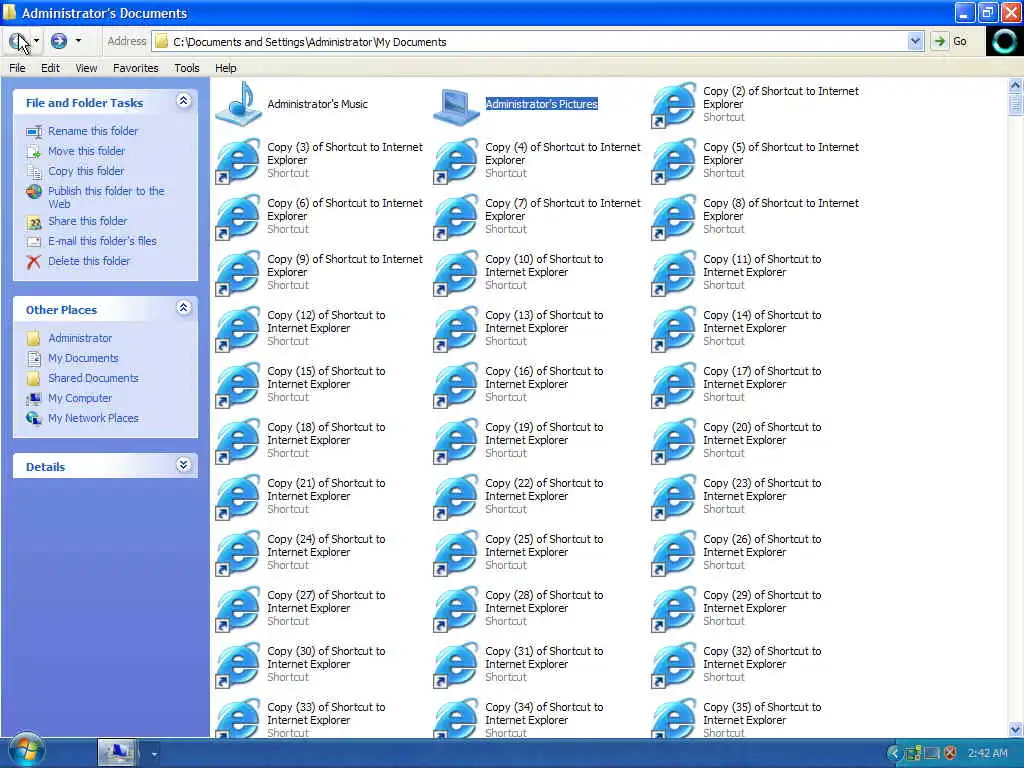The width and height of the screenshot is (1024, 768).
Task: Collapse the File and Folder Tasks panel
Action: (184, 101)
